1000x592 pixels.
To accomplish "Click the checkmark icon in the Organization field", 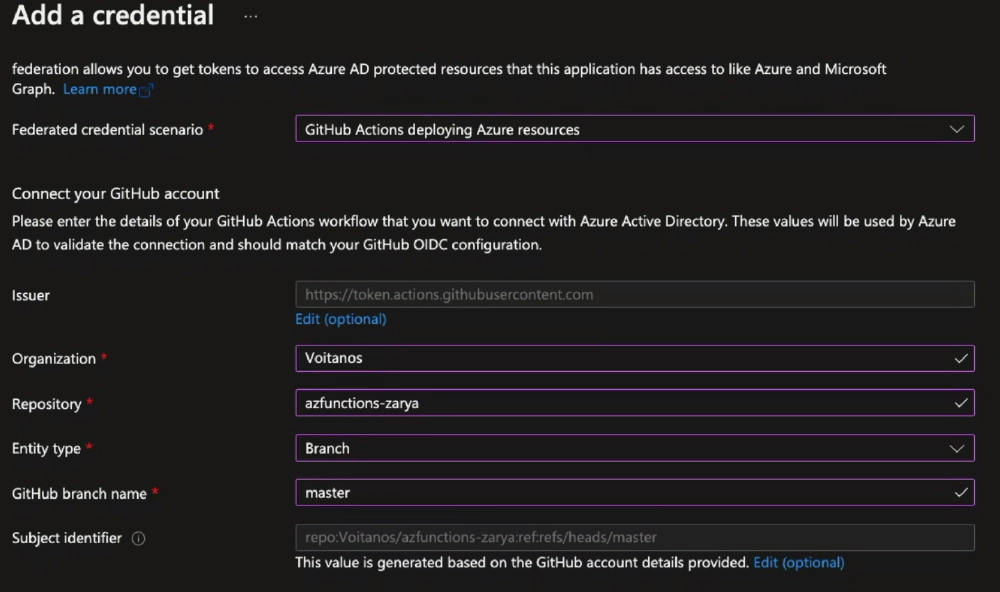I will tap(961, 358).
